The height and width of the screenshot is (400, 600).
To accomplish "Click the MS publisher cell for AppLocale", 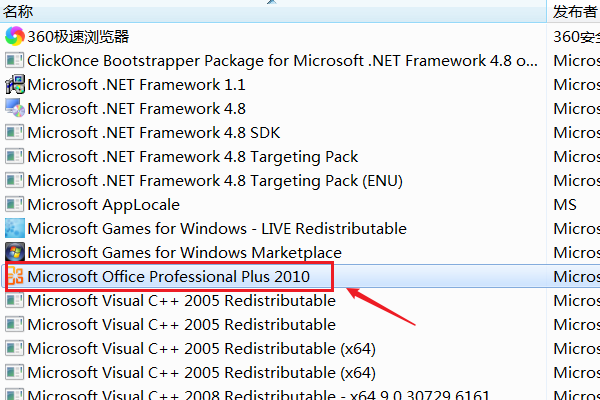I will (565, 205).
